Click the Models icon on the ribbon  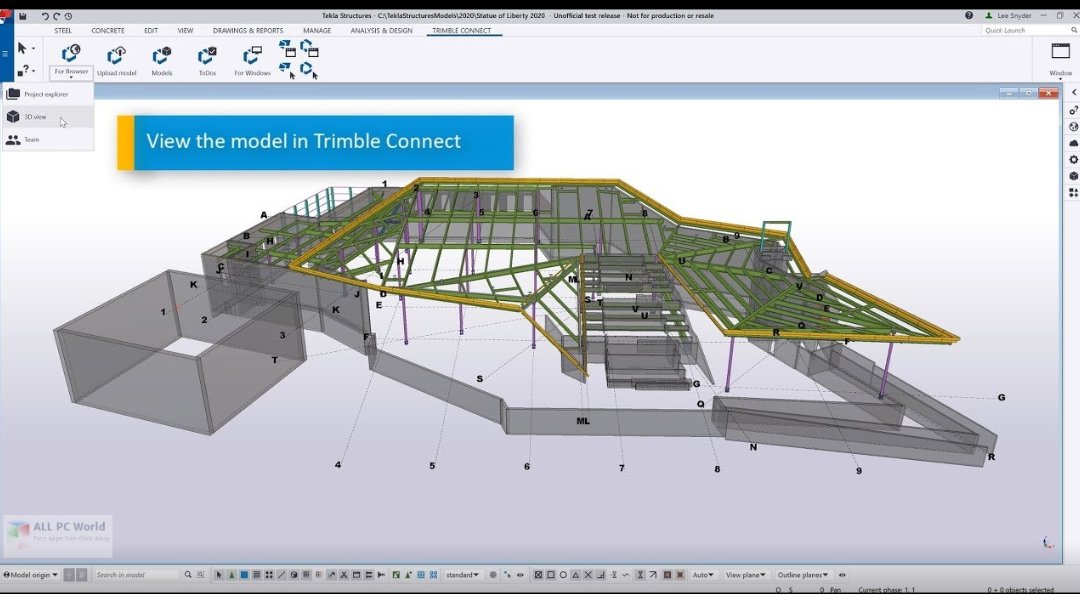pyautogui.click(x=161, y=58)
